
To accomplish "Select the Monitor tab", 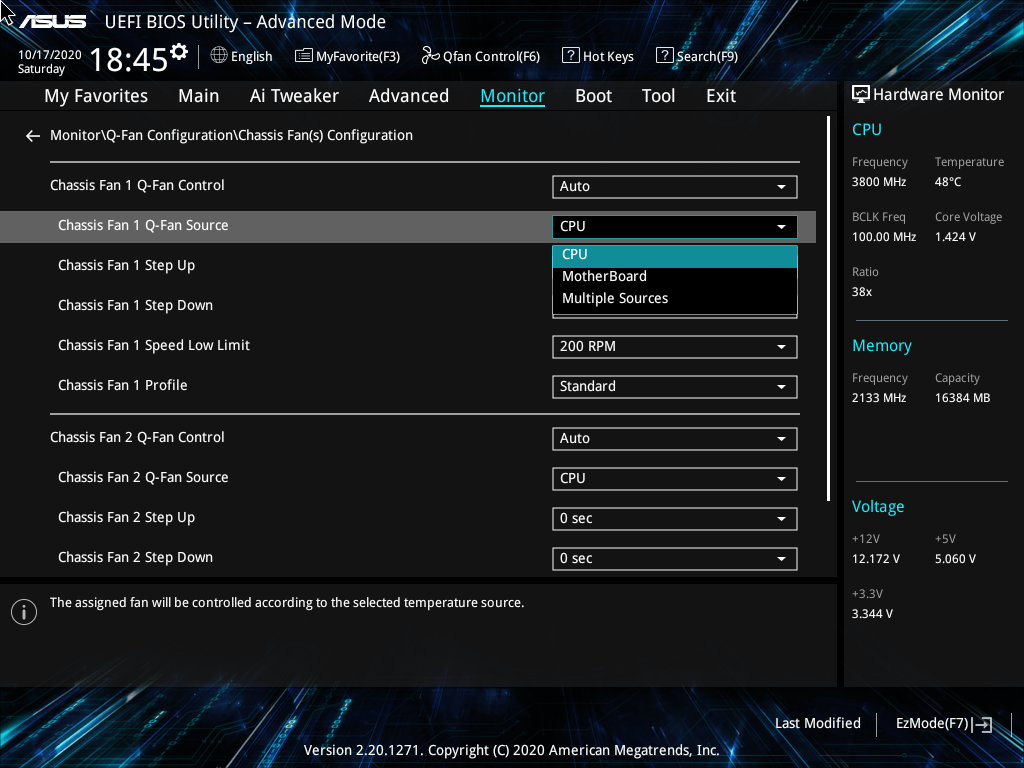I will pyautogui.click(x=513, y=96).
